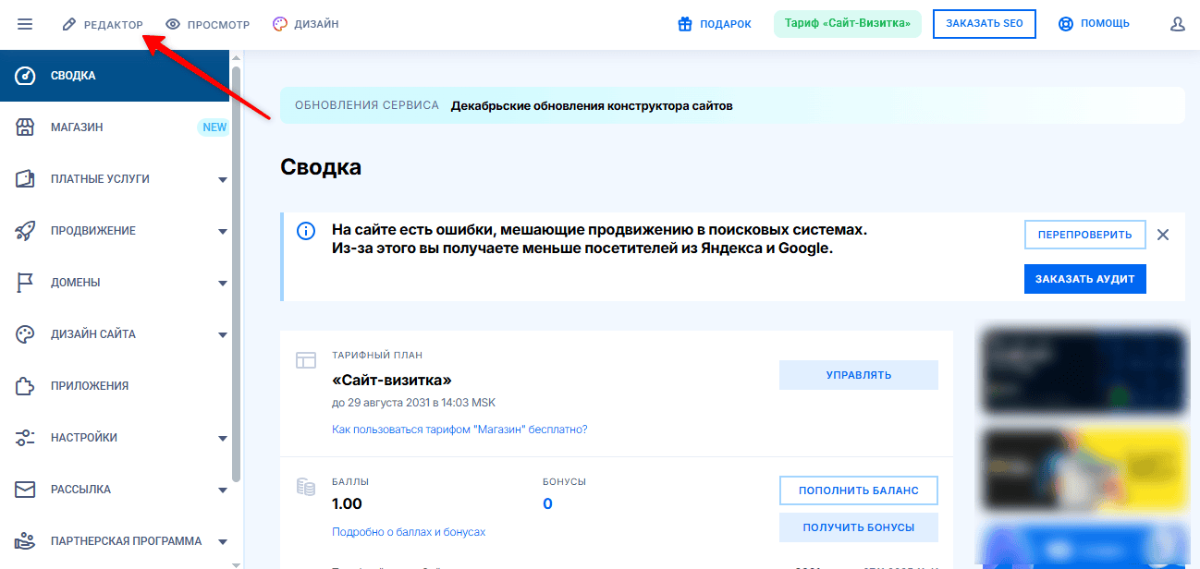Click the Управлять button
The width and height of the screenshot is (1200, 569).
coord(858,375)
